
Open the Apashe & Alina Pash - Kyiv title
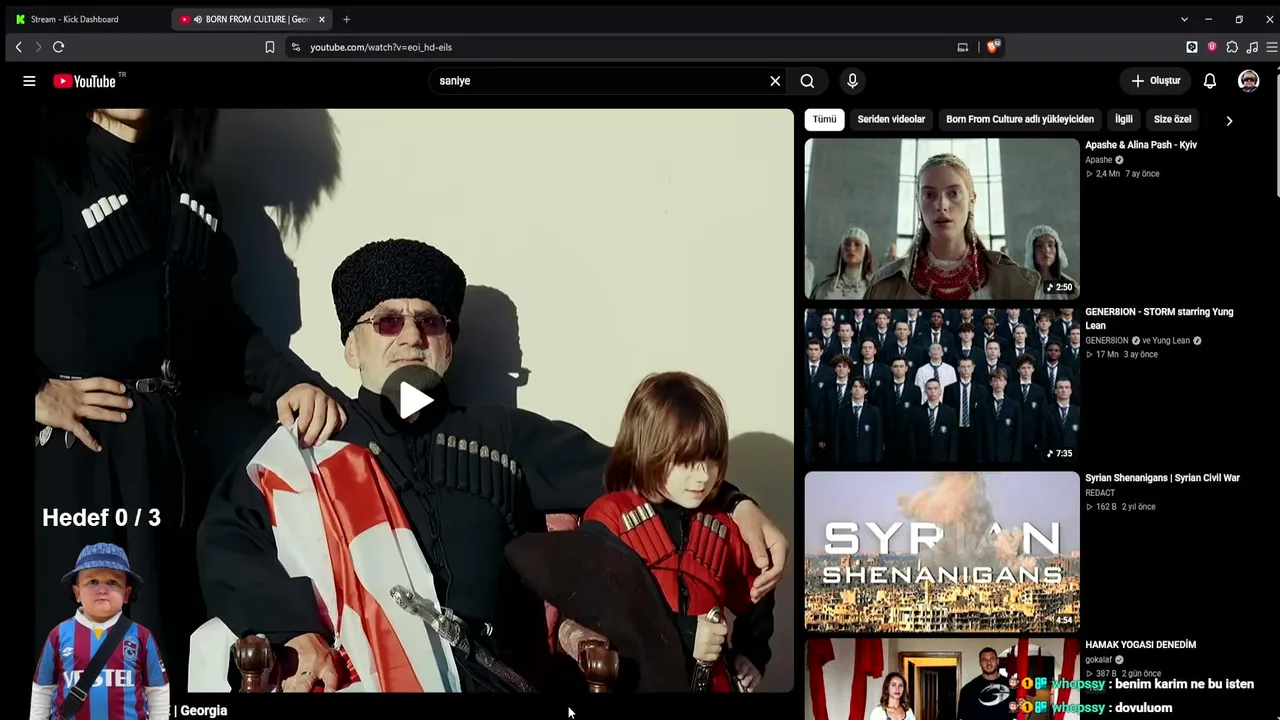click(1141, 145)
